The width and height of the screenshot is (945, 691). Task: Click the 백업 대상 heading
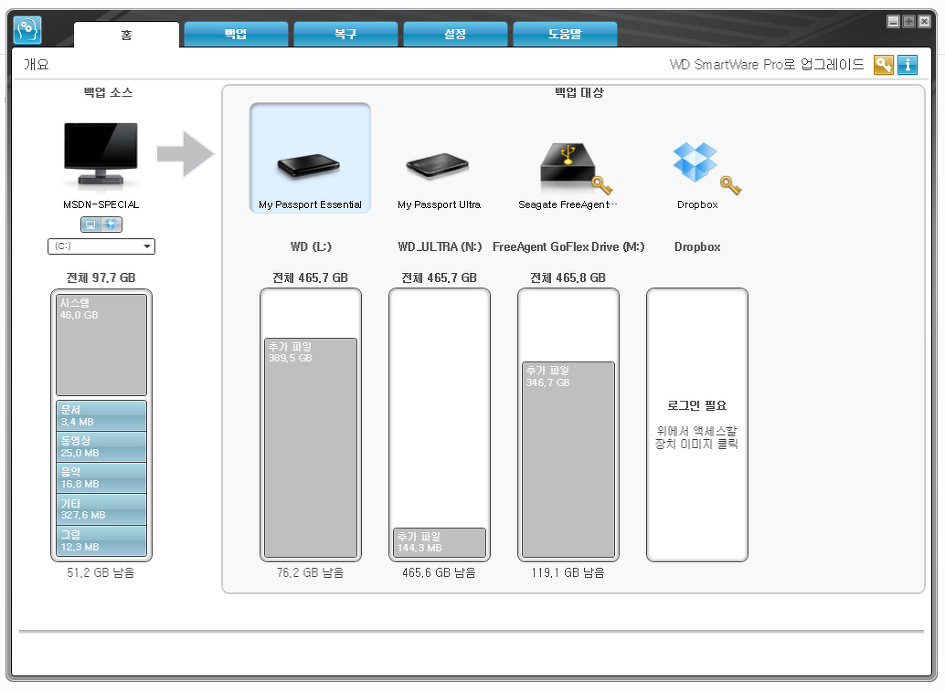coord(579,92)
